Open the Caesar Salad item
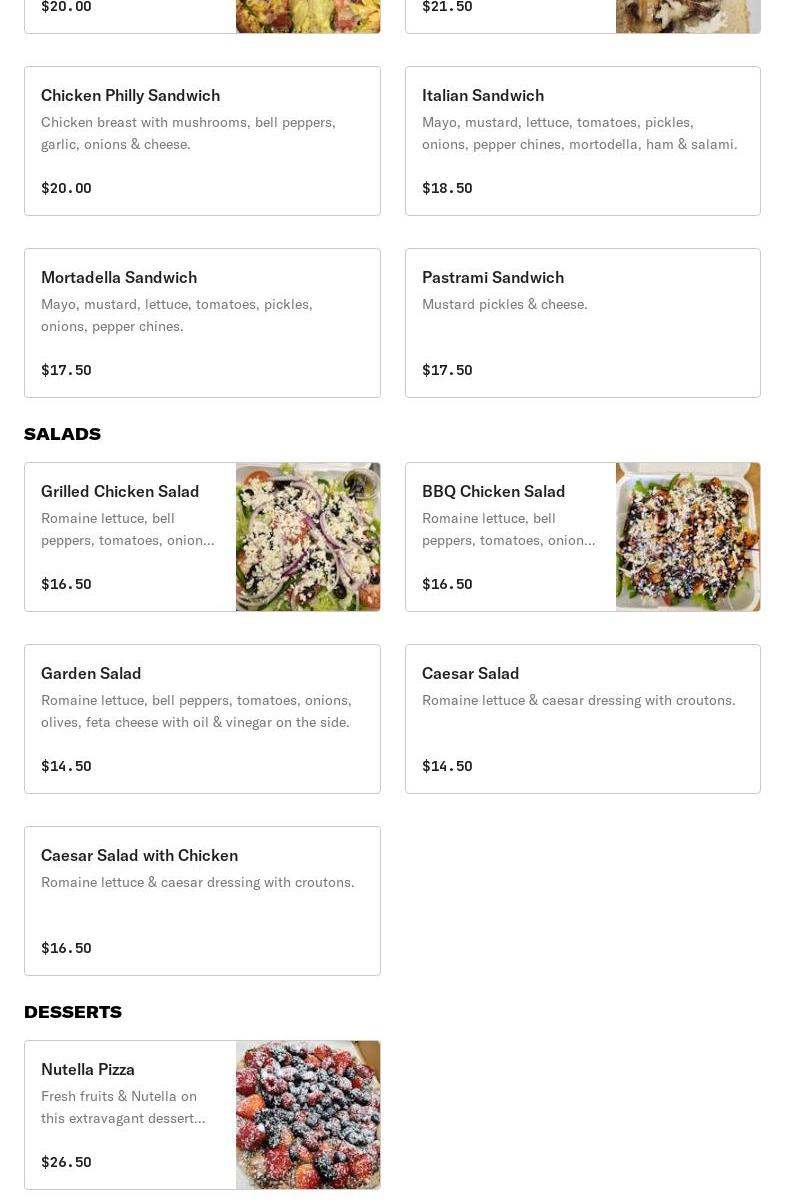The image size is (785, 1202). tap(582, 719)
